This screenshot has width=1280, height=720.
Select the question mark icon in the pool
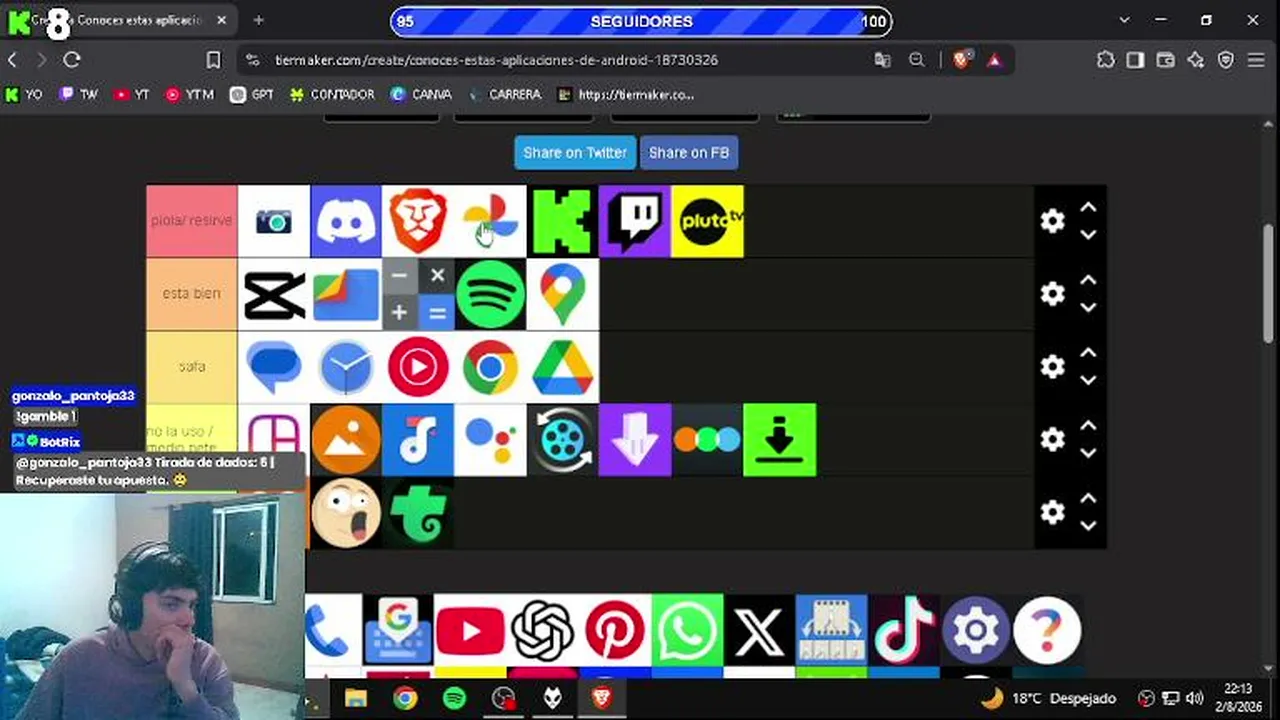[x=1047, y=630]
